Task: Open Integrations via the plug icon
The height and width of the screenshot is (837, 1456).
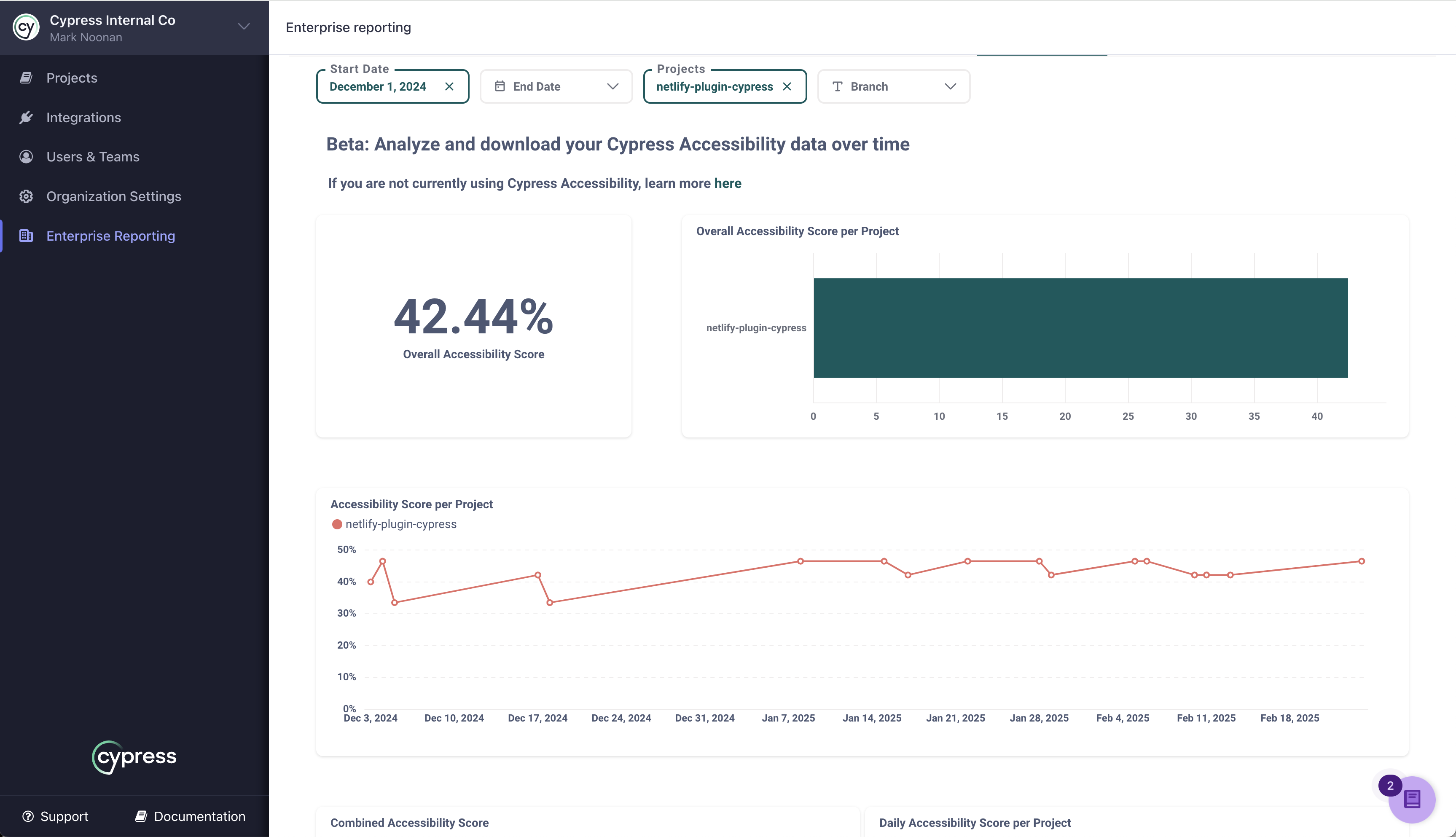Action: [27, 117]
